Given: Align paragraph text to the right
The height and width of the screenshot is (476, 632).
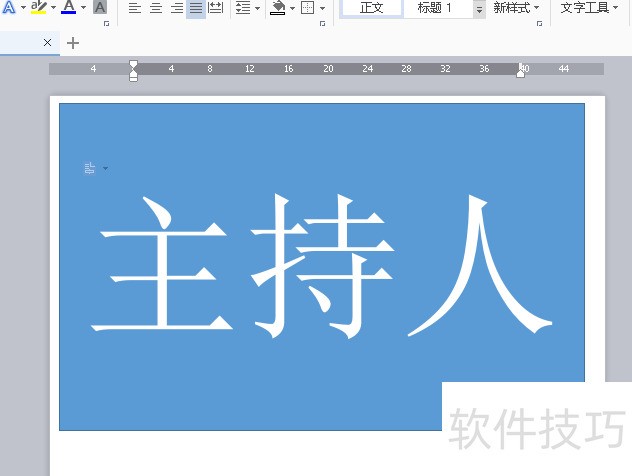Looking at the screenshot, I should click(x=176, y=8).
